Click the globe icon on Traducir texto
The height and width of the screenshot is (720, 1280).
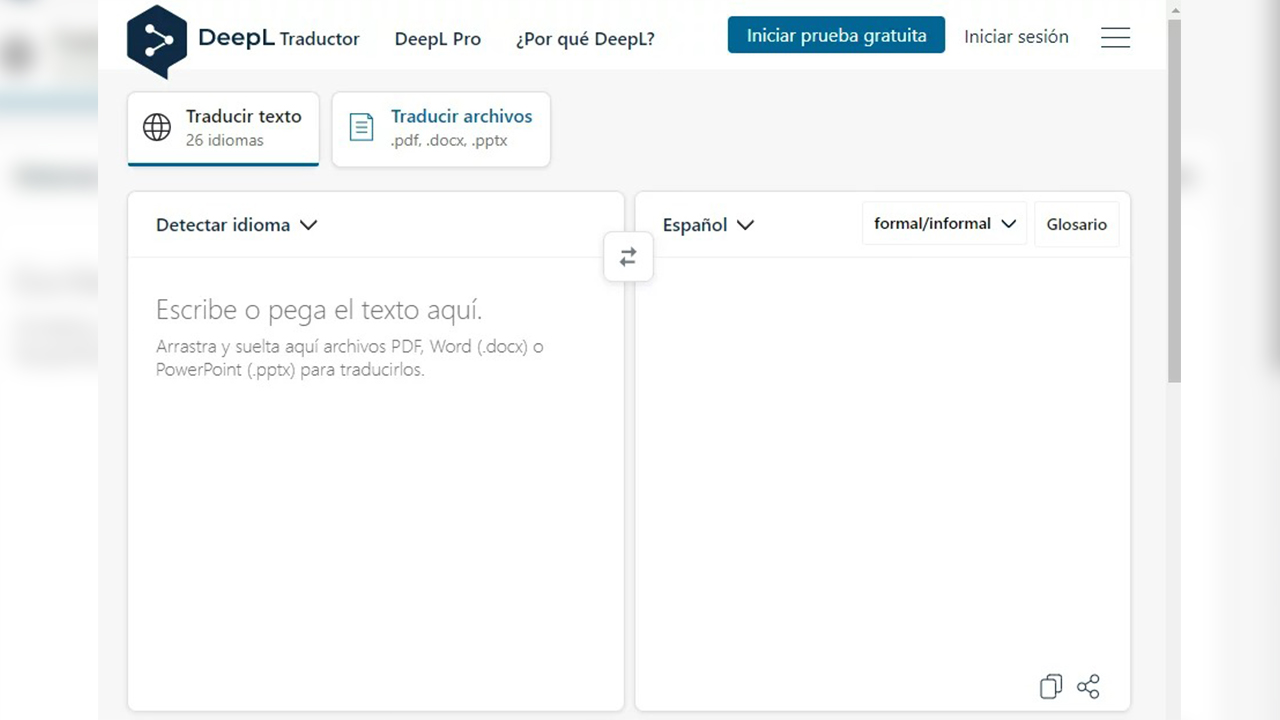pos(157,128)
